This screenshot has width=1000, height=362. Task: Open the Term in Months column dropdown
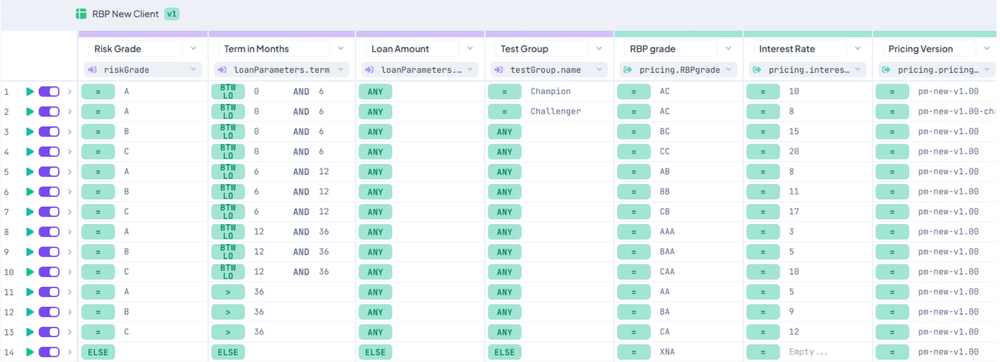tap(341, 48)
